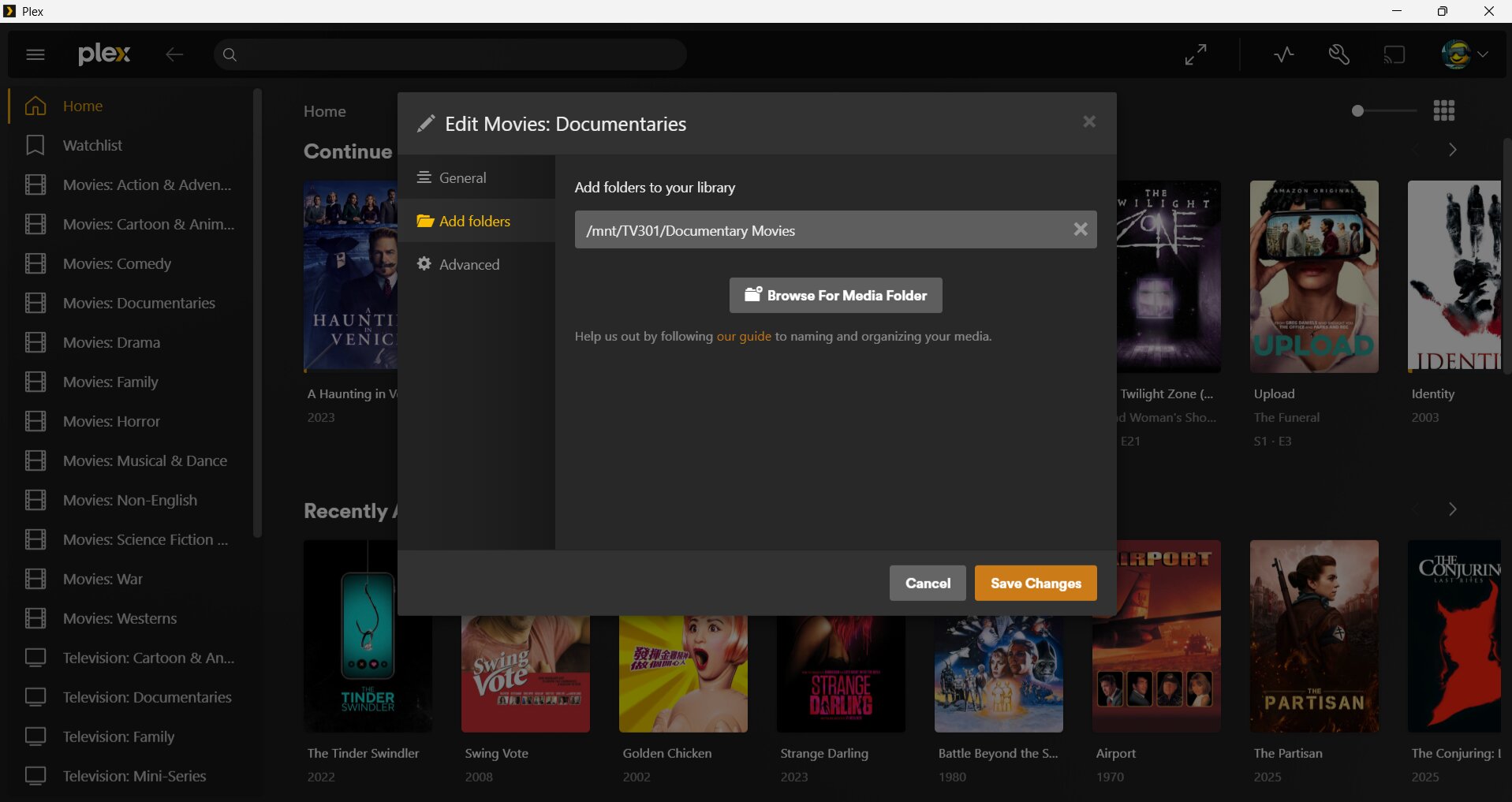
Task: Open the user account avatar menu
Action: coord(1464,54)
